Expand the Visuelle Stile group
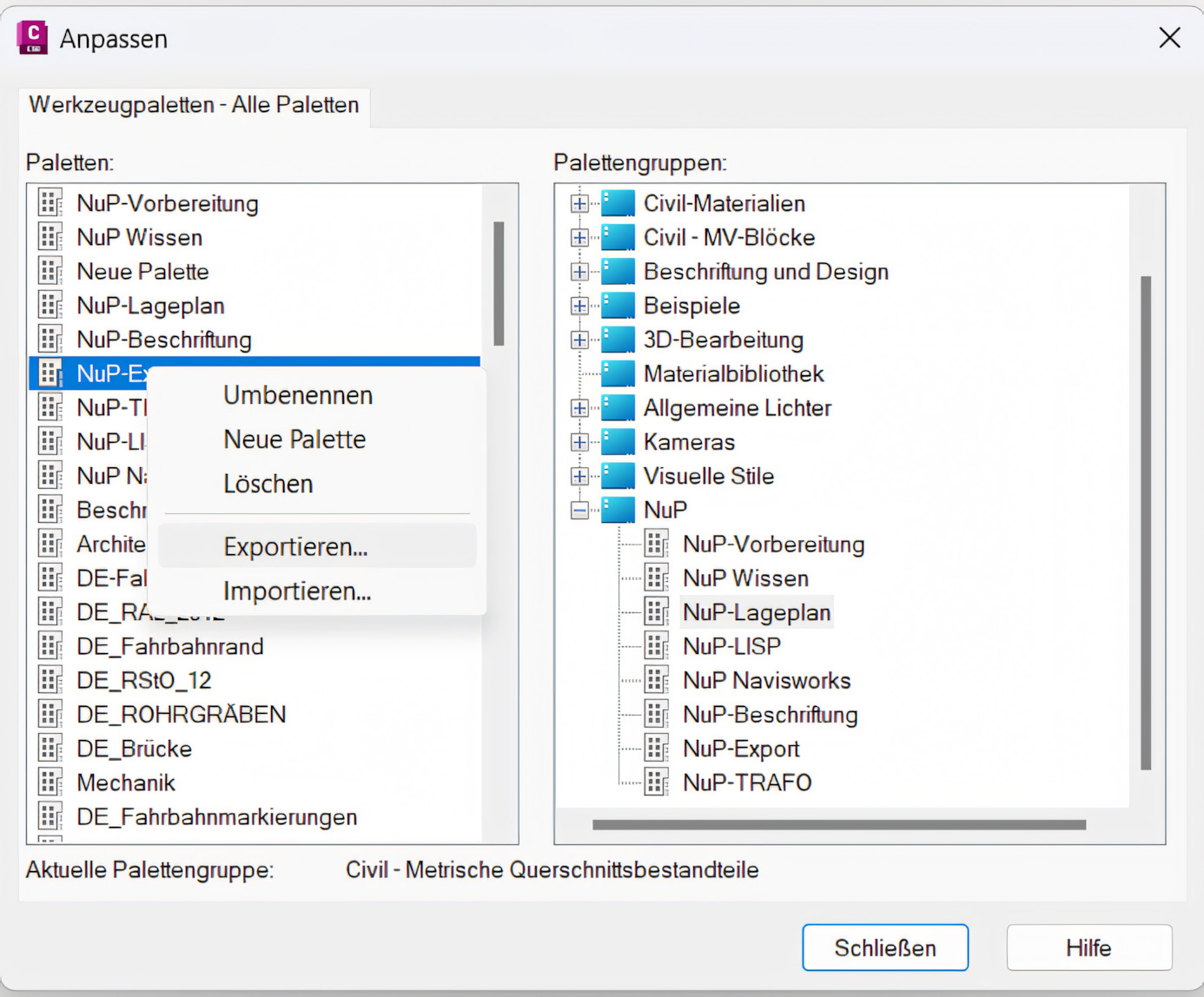The image size is (1204, 997). [x=579, y=476]
